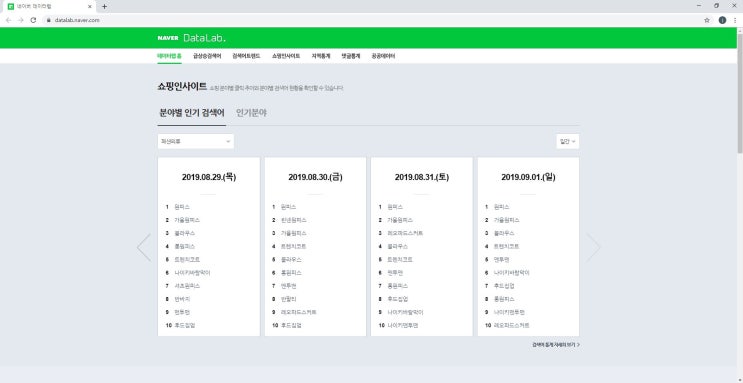The width and height of the screenshot is (743, 383).
Task: Click rank 3 블라우스 under 2019.08.29
Action: click(x=185, y=233)
